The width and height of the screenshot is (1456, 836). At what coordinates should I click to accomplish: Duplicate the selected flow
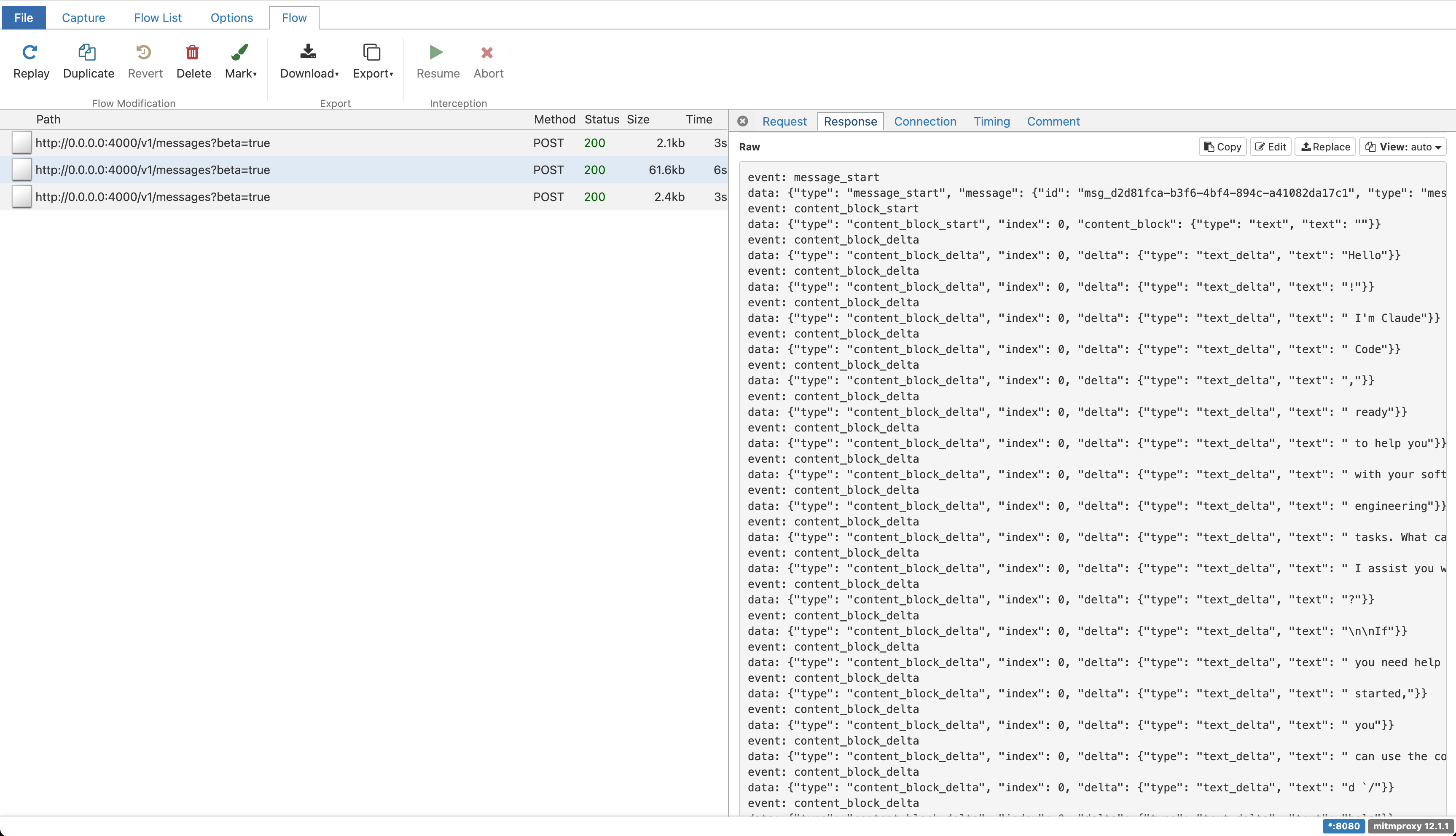point(87,53)
